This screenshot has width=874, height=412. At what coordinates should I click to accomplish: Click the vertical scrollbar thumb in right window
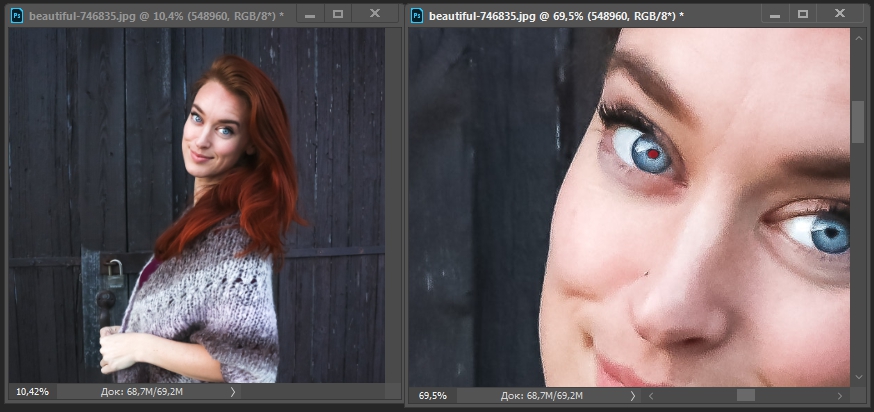coord(858,122)
